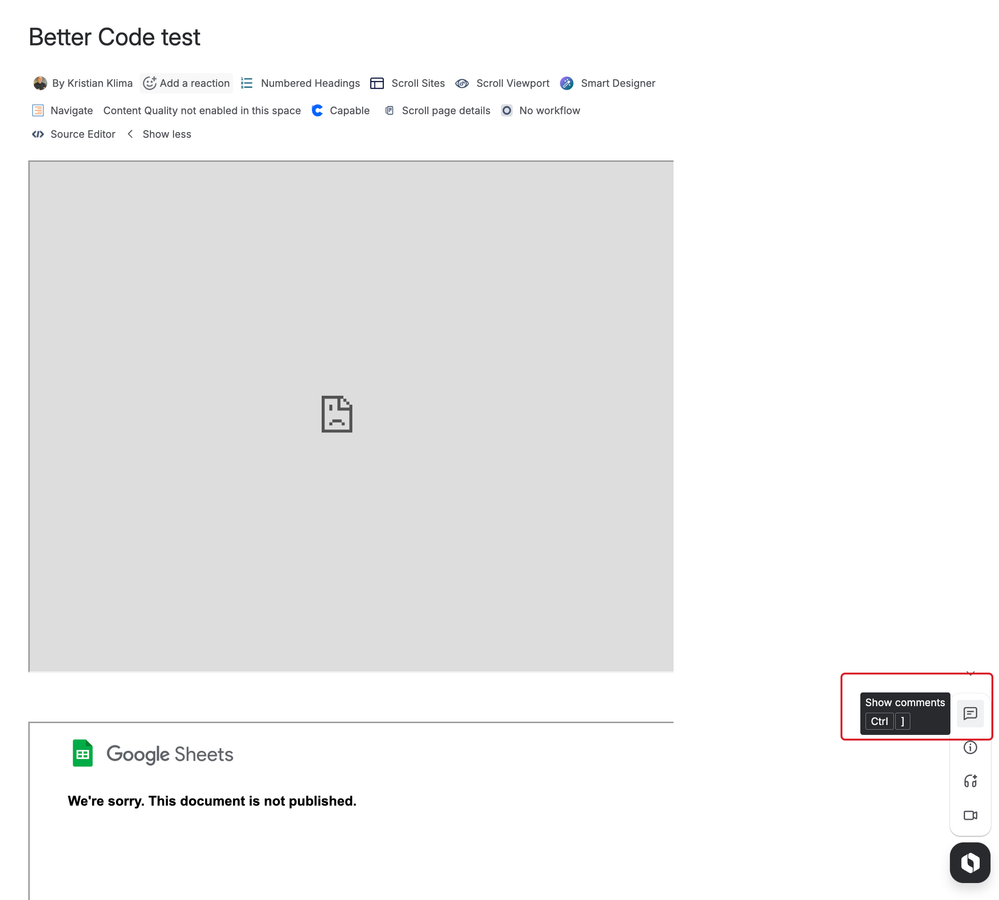Start a video with the camera icon
Screen dimensions: 999x900
click(969, 815)
